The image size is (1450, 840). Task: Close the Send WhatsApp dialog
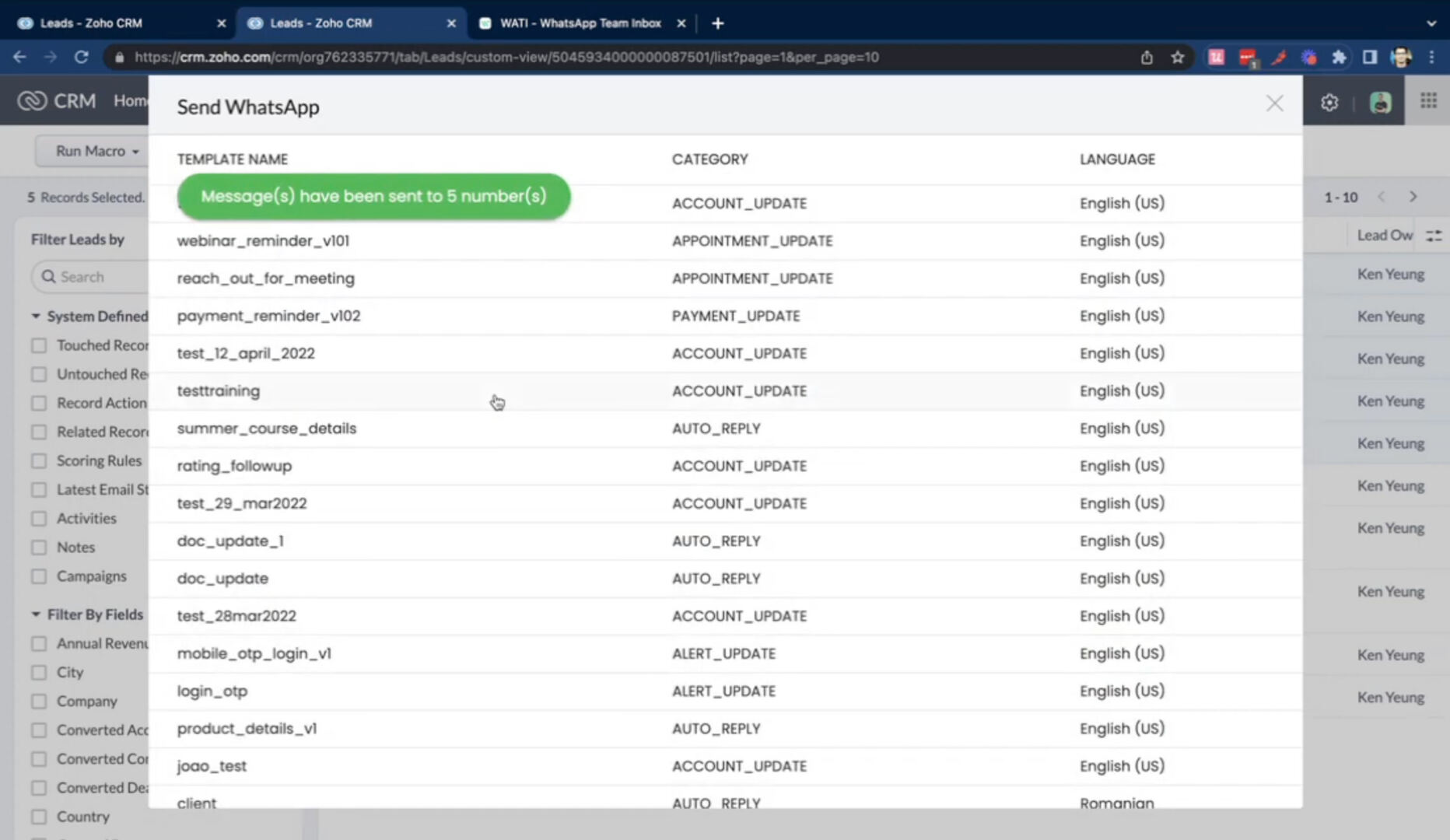(1274, 103)
